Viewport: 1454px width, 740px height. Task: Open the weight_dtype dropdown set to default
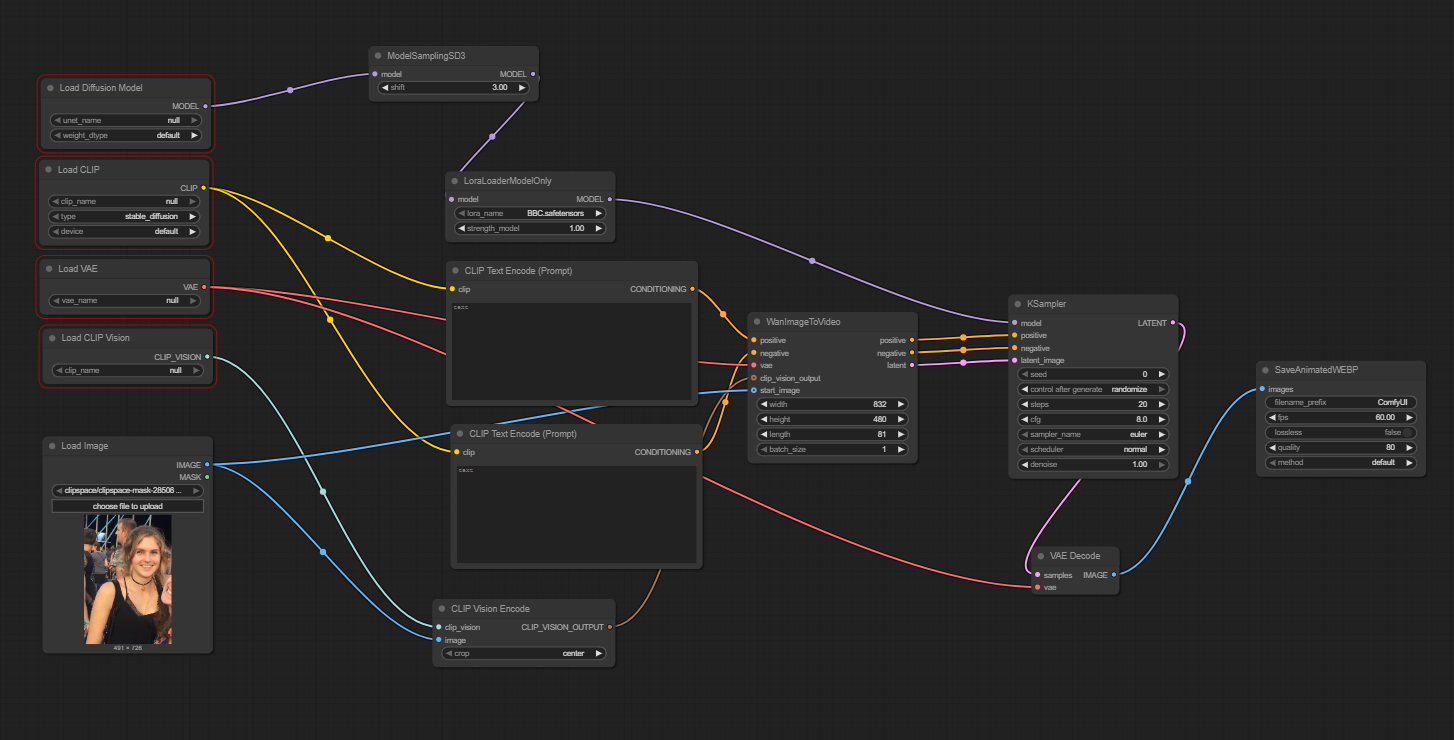tap(126, 135)
